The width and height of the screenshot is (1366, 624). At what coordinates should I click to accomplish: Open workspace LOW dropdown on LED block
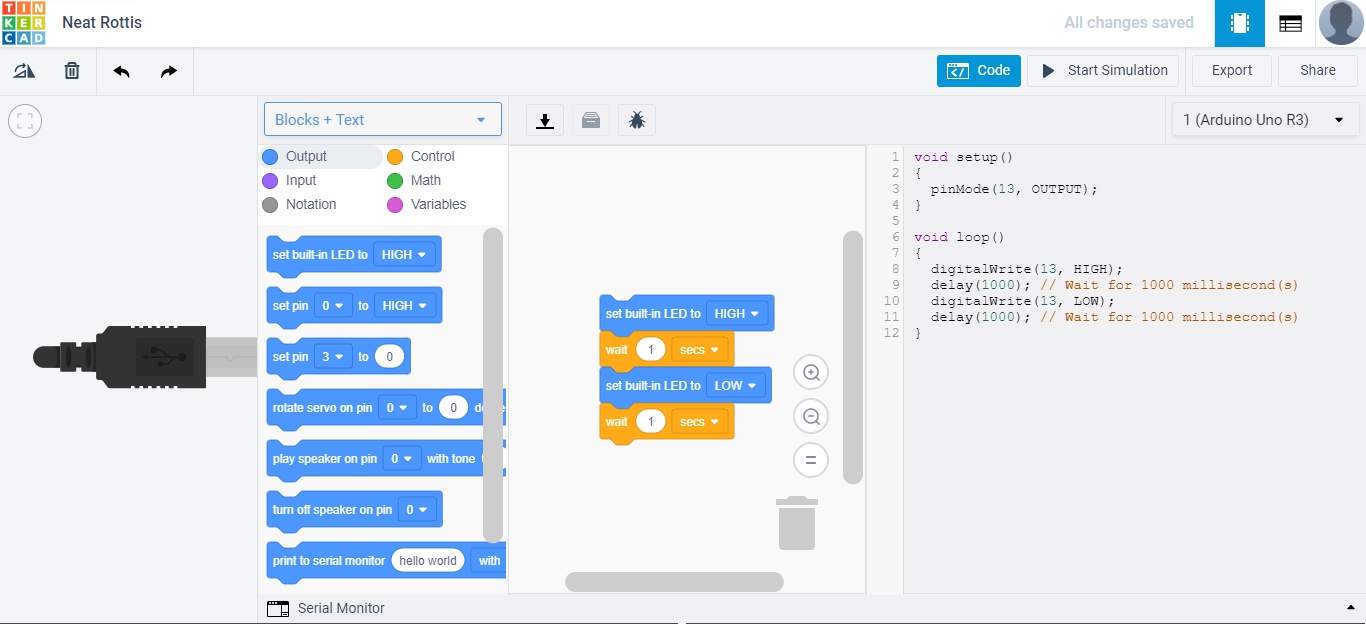coord(736,386)
